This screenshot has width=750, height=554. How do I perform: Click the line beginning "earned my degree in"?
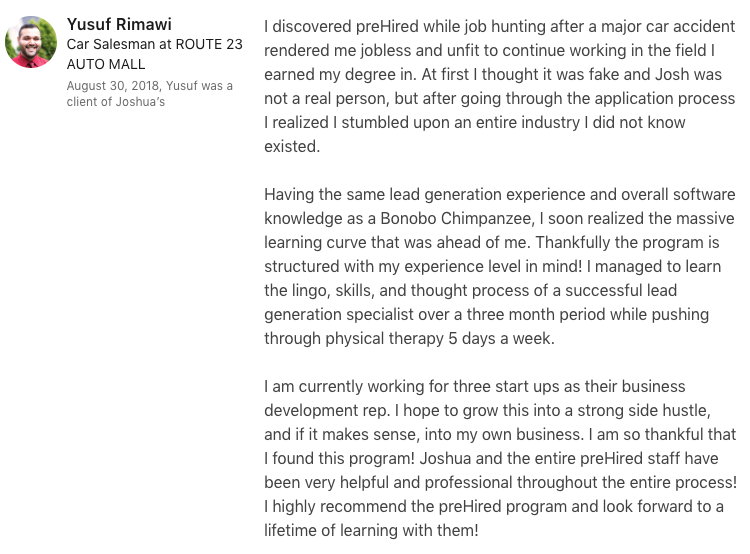pos(499,74)
